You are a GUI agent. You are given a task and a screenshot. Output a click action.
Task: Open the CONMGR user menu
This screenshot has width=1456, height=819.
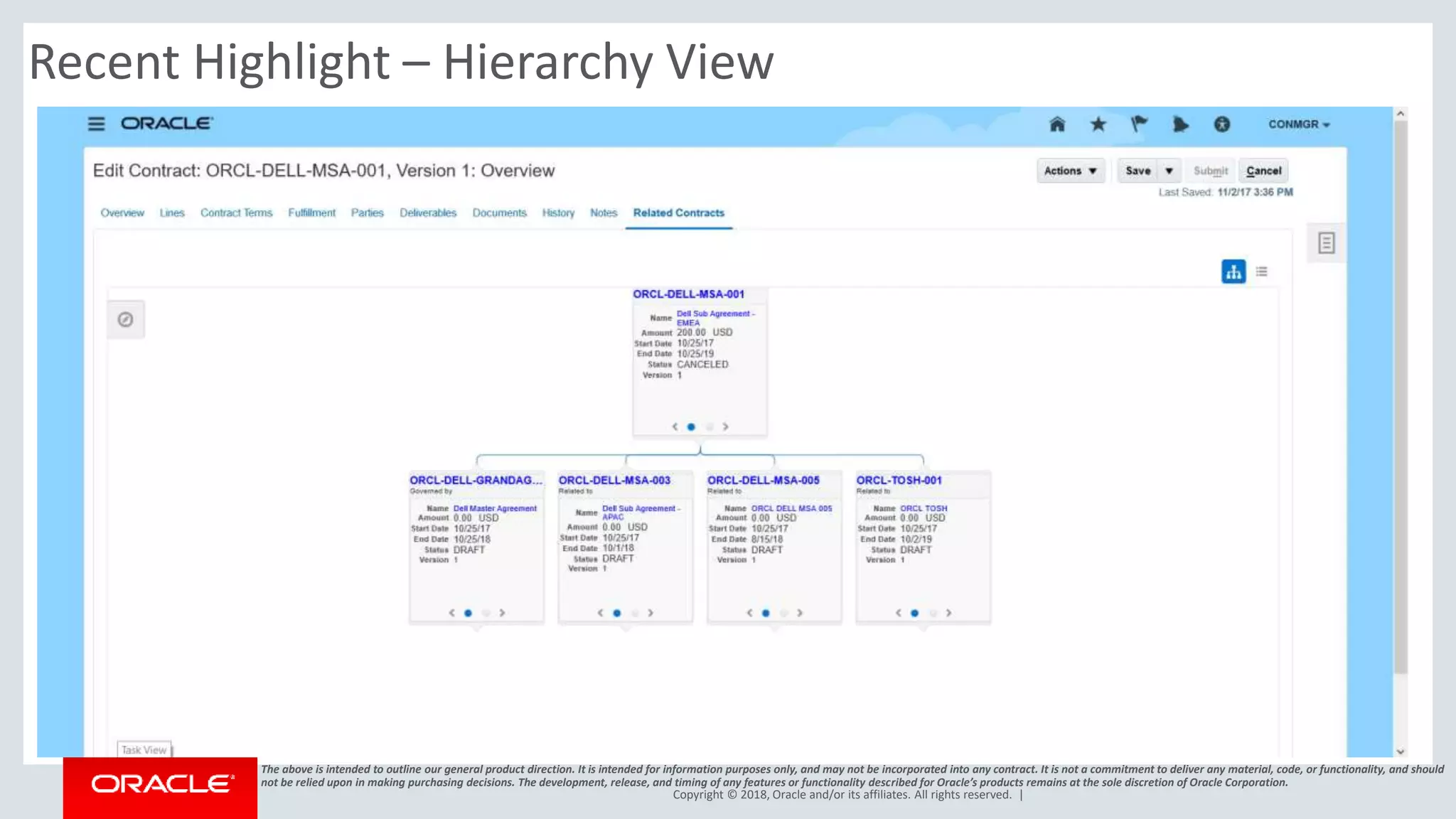[x=1299, y=124]
